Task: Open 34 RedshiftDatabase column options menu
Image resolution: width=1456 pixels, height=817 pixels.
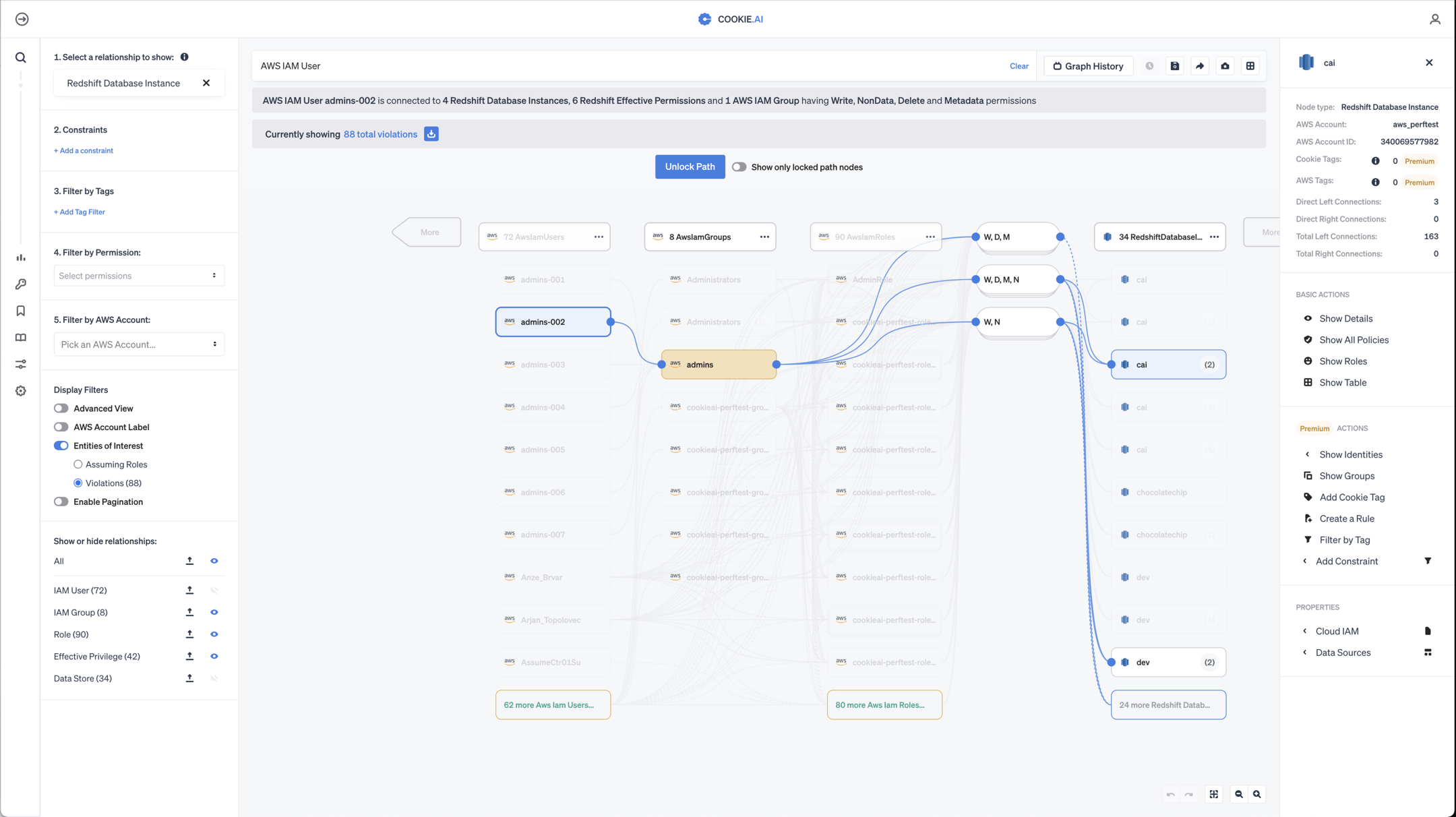Action: (x=1214, y=237)
